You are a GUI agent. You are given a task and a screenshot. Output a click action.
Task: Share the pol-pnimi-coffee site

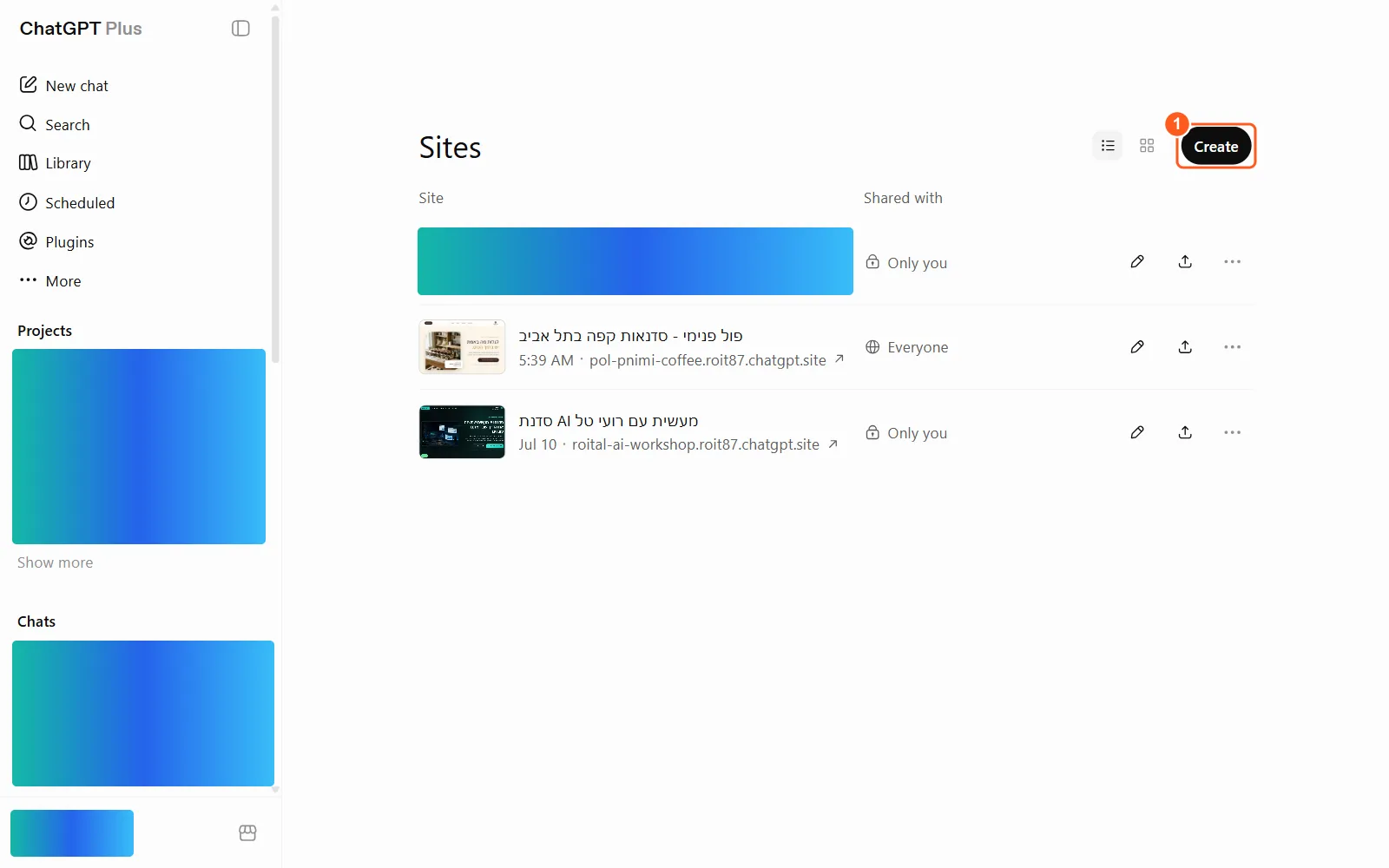click(x=1185, y=347)
